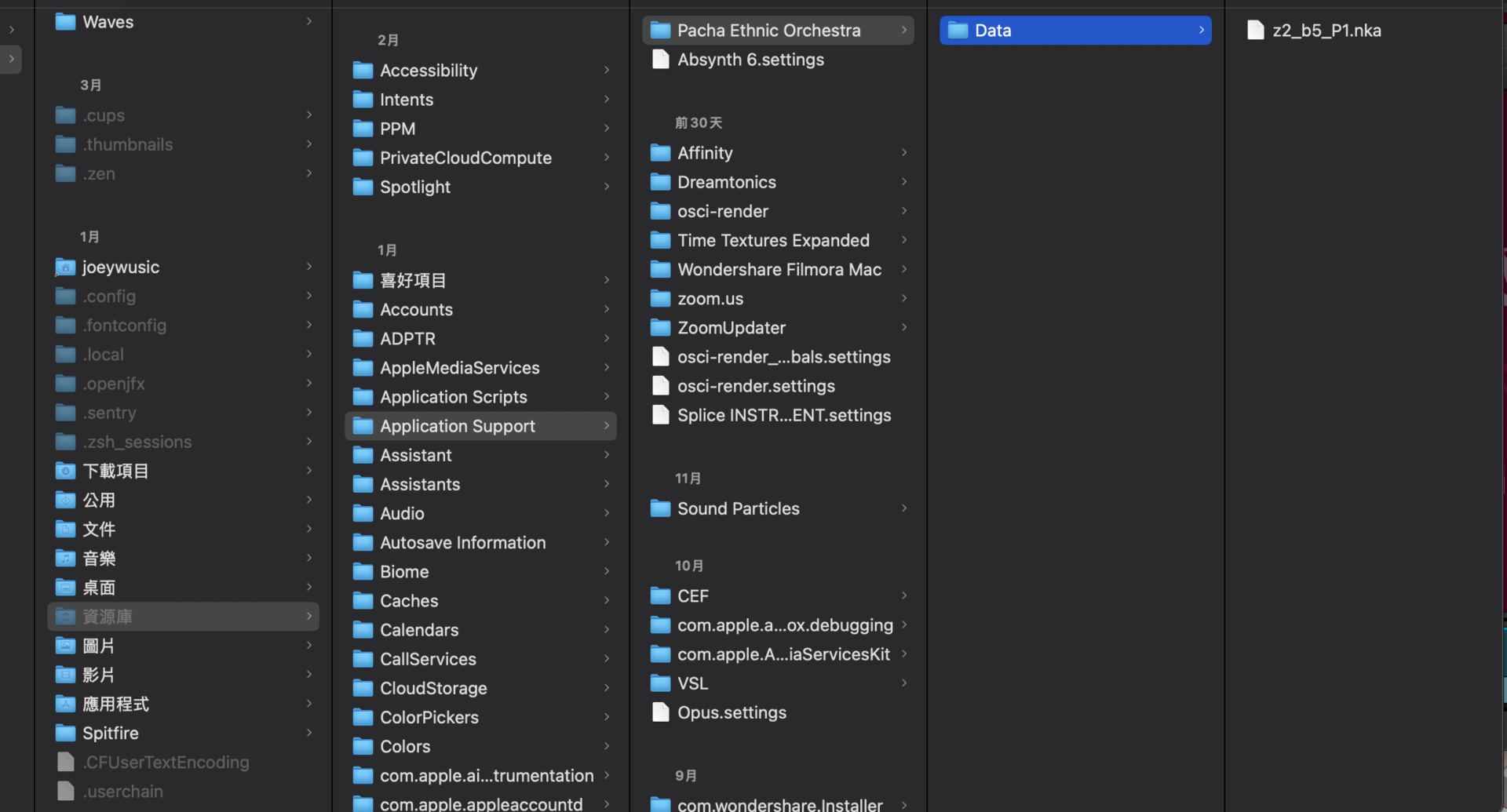1507x812 pixels.
Task: Select the Library (資源庫) folder row
Action: tap(184, 617)
